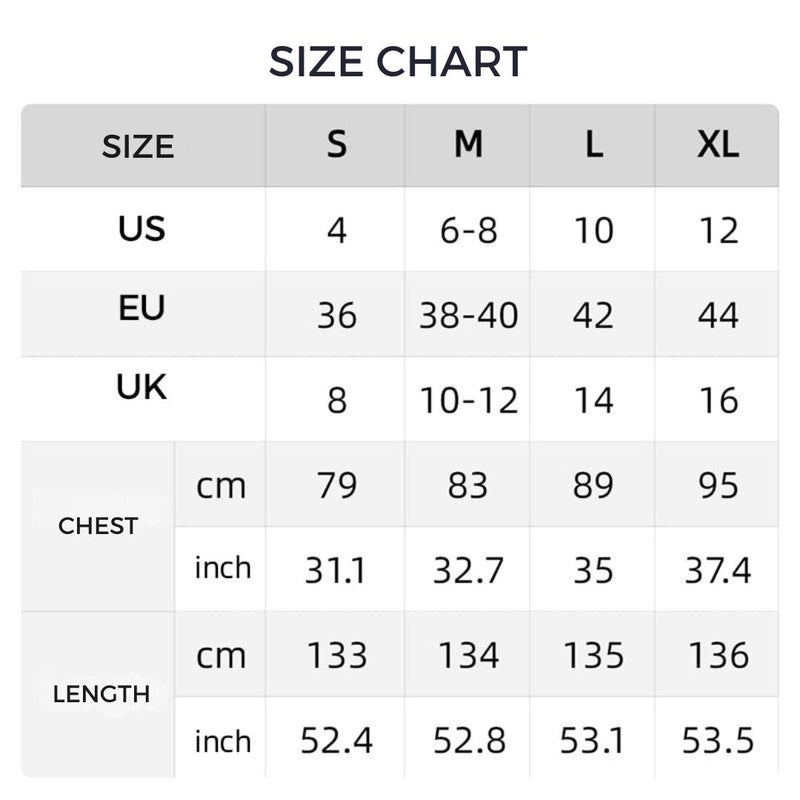
Task: Choose the XL size column header
Action: pyautogui.click(x=718, y=145)
